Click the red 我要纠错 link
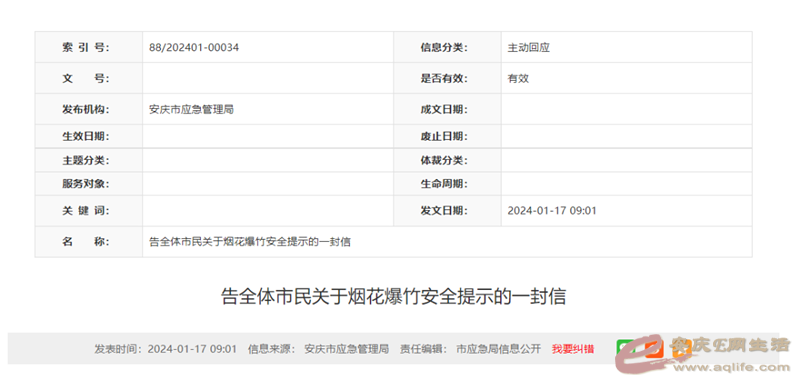800x380 pixels. point(572,349)
